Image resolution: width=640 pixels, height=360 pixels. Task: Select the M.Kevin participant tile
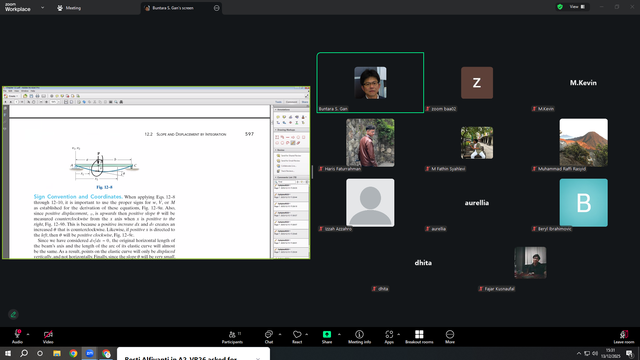pyautogui.click(x=583, y=83)
